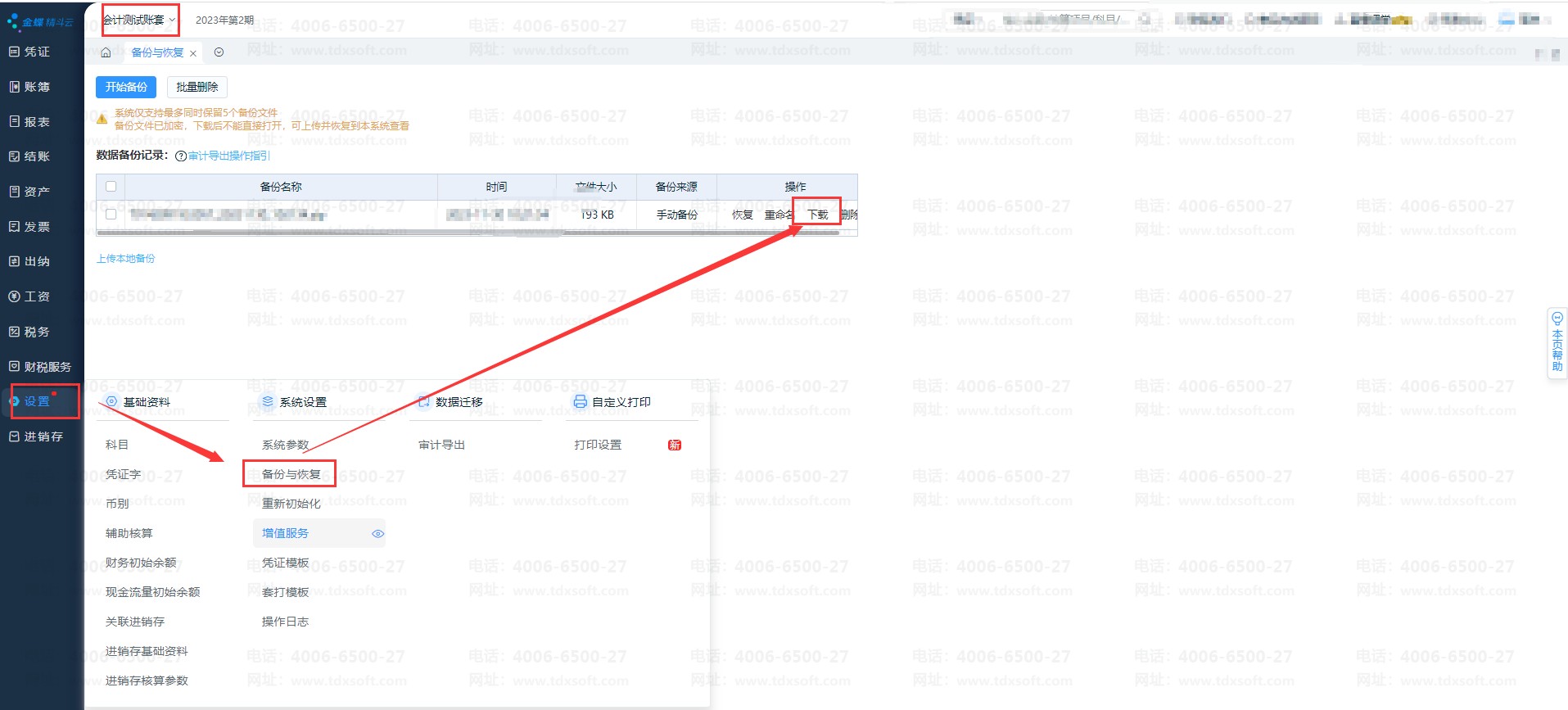This screenshot has width=1568, height=710.
Task: Open the 报表 reports sidebar icon
Action: [x=15, y=122]
